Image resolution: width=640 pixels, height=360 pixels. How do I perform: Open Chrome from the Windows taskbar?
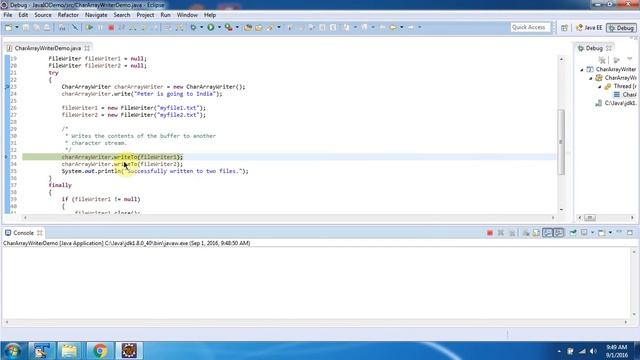[x=100, y=351]
